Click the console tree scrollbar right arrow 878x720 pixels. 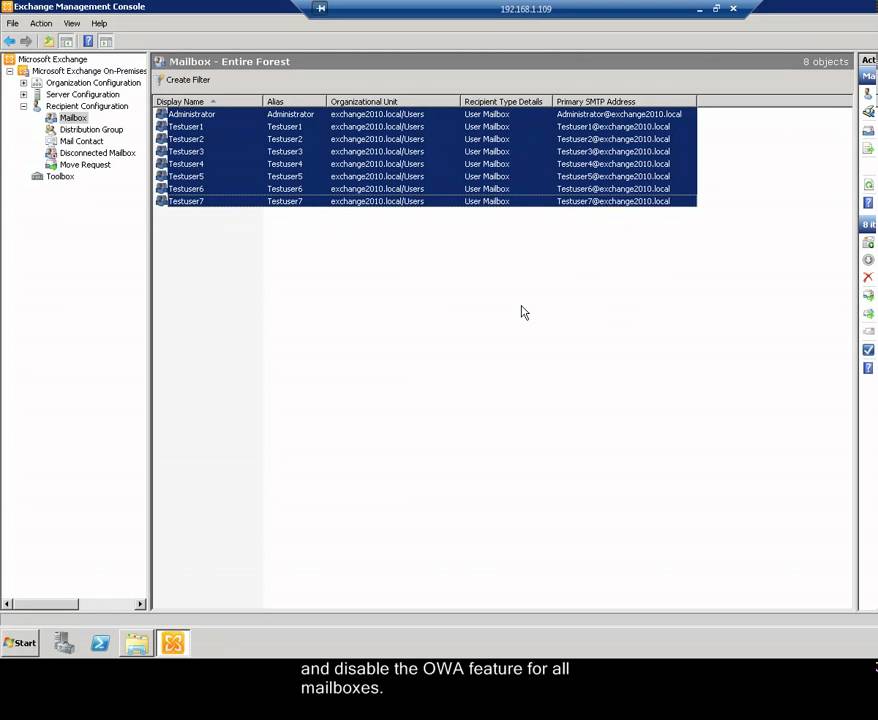tap(140, 604)
